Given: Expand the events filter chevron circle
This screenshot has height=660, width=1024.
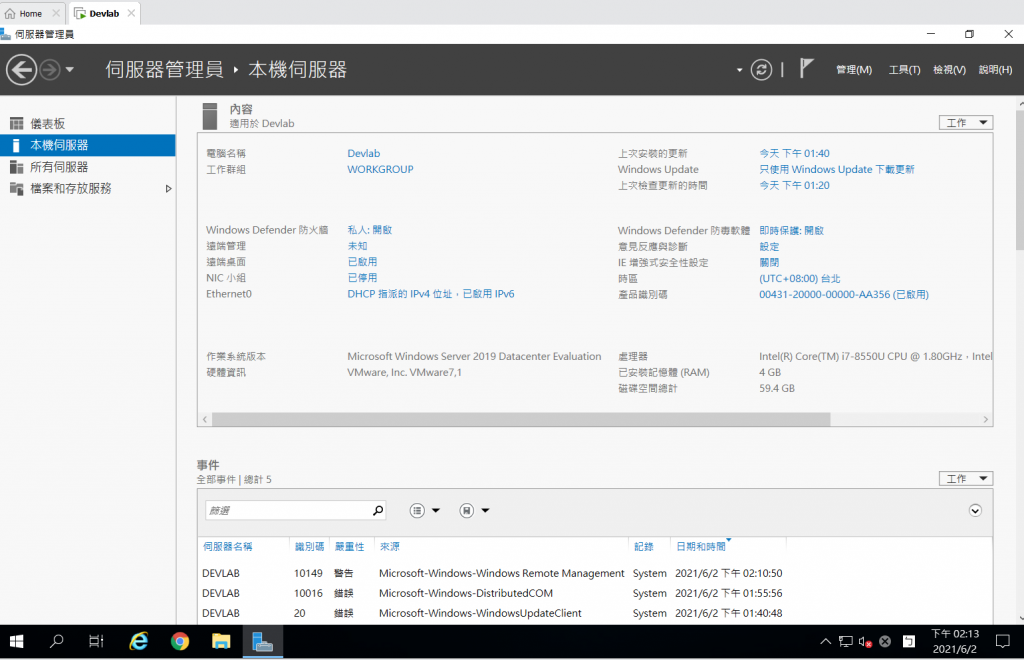Looking at the screenshot, I should (x=975, y=511).
